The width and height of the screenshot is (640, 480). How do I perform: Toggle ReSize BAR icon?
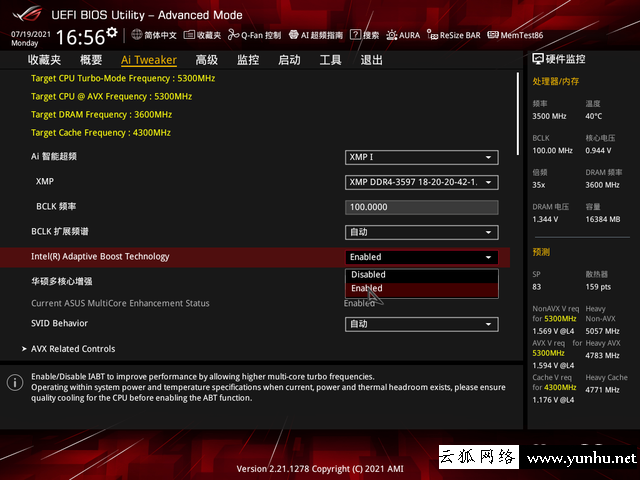(433, 35)
